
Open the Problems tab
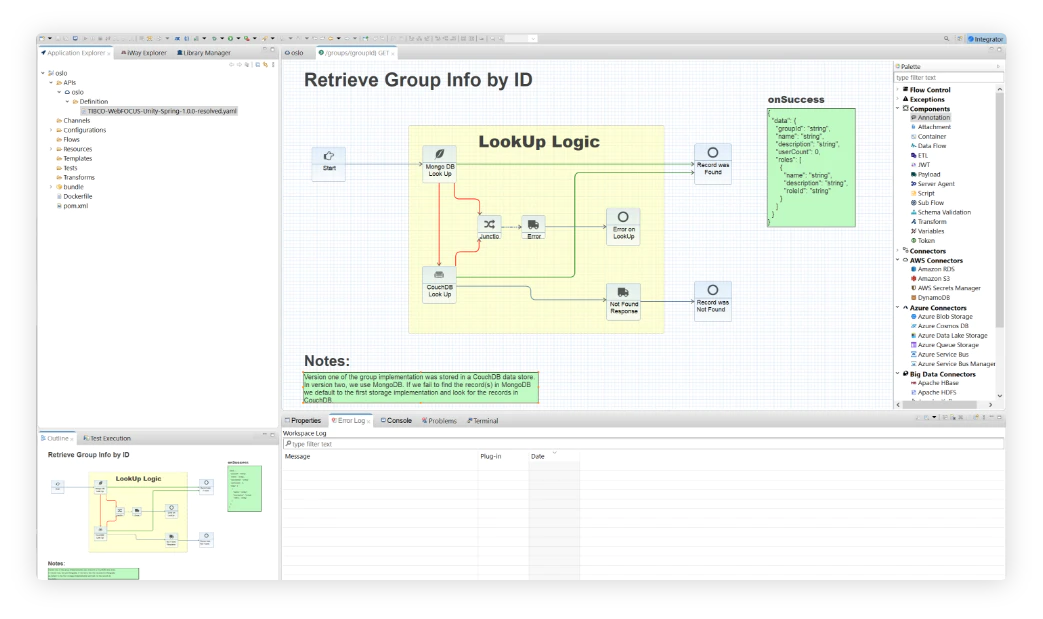(x=439, y=421)
